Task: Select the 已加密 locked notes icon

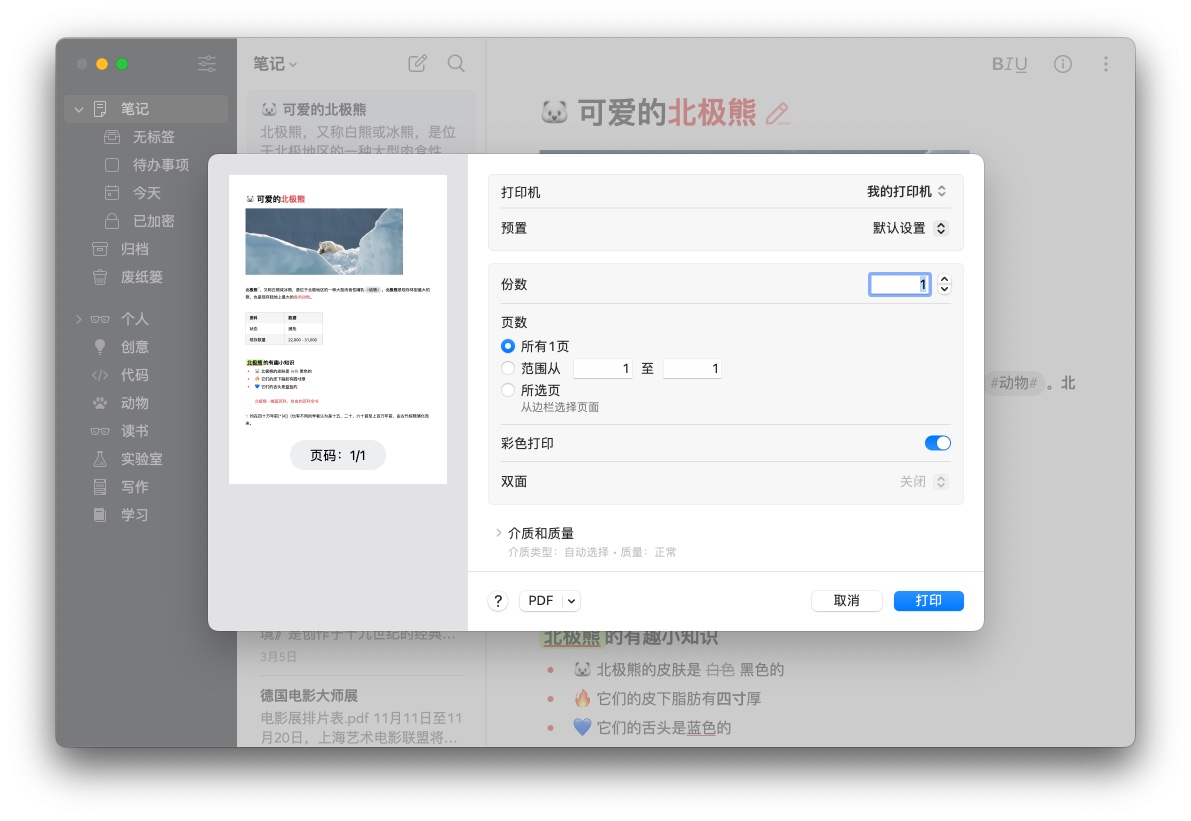Action: [x=113, y=221]
